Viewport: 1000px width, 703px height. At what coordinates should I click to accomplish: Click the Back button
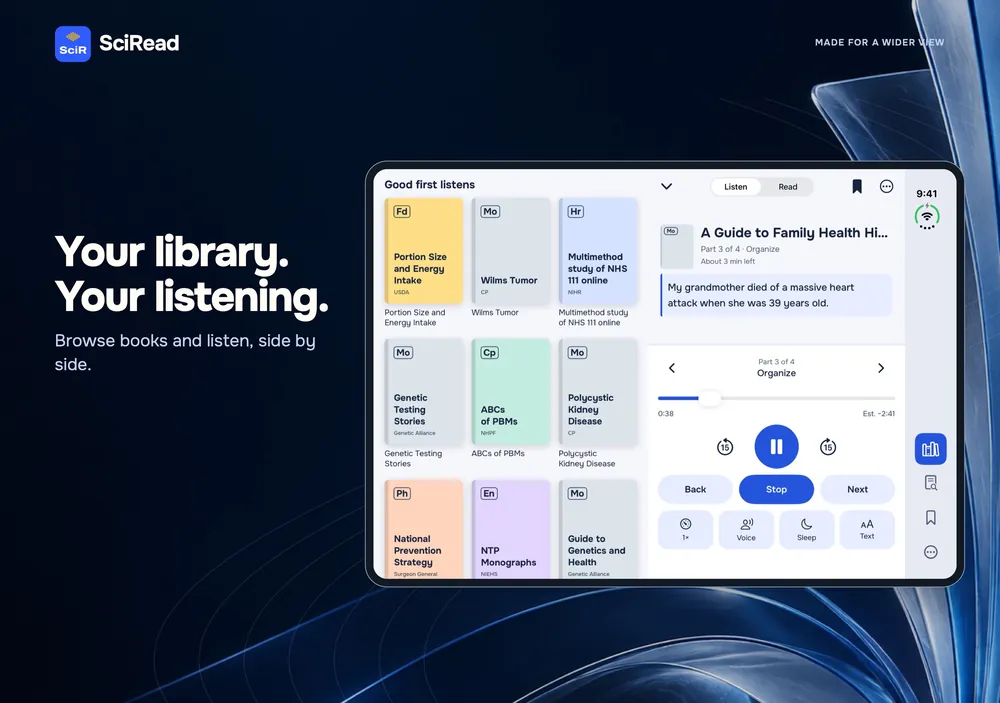point(695,489)
